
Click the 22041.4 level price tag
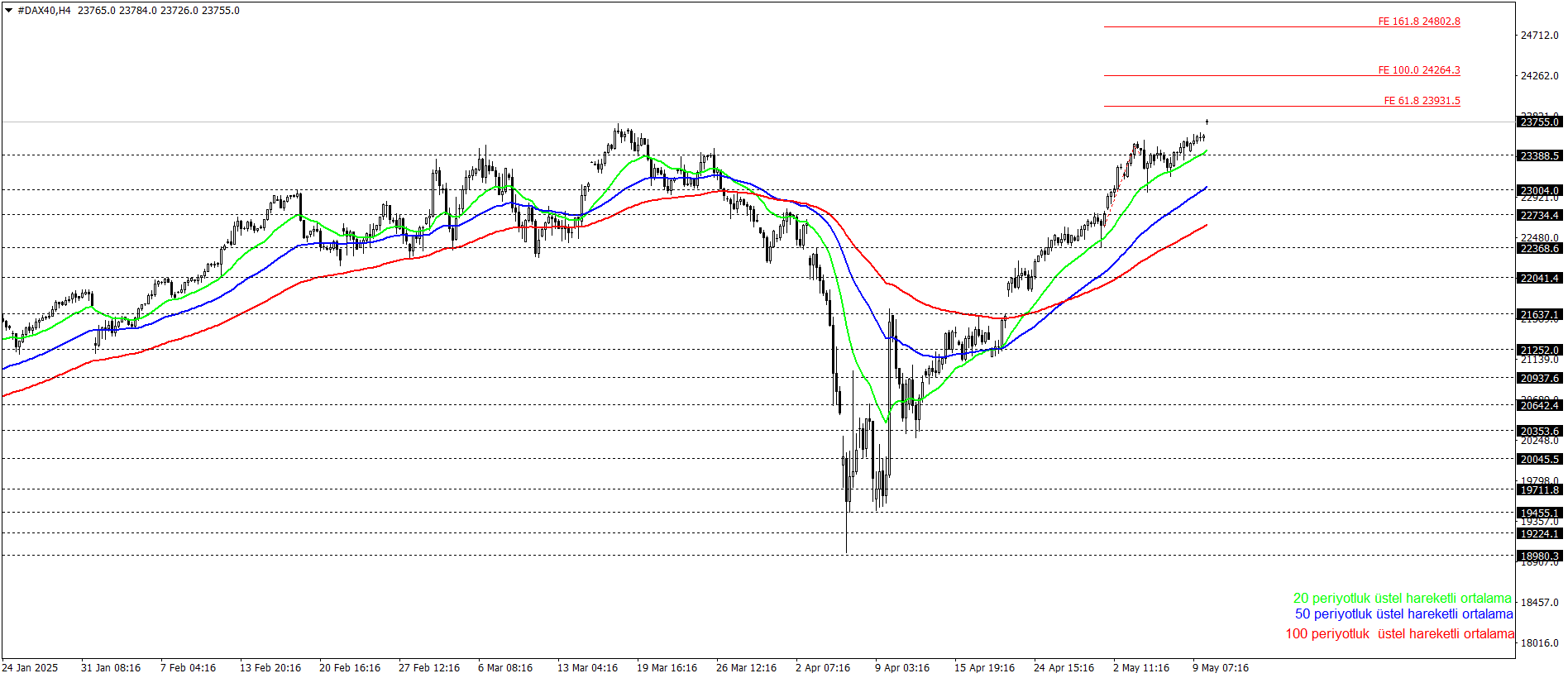[1540, 279]
